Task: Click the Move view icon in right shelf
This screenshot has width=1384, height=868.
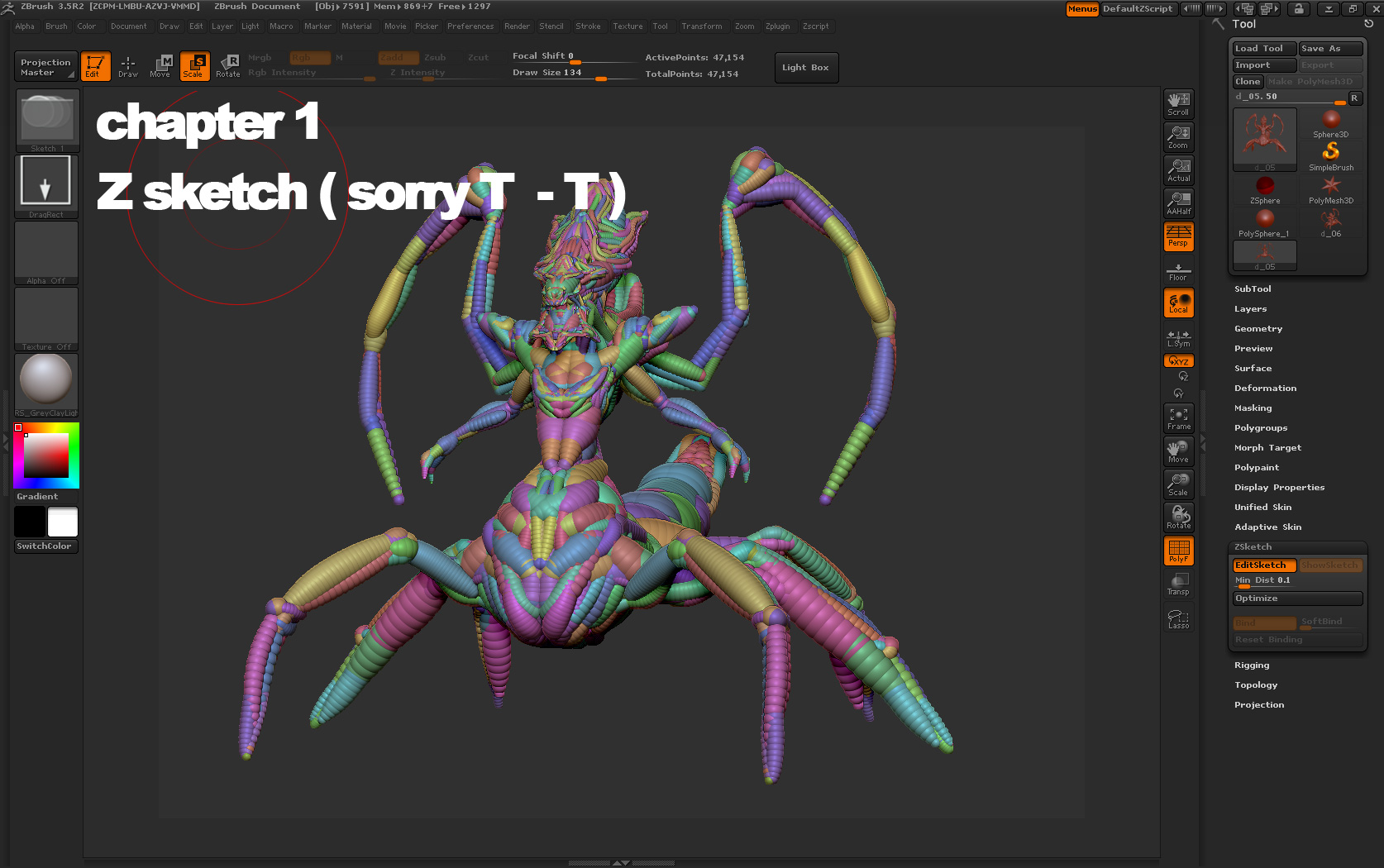Action: point(1179,451)
